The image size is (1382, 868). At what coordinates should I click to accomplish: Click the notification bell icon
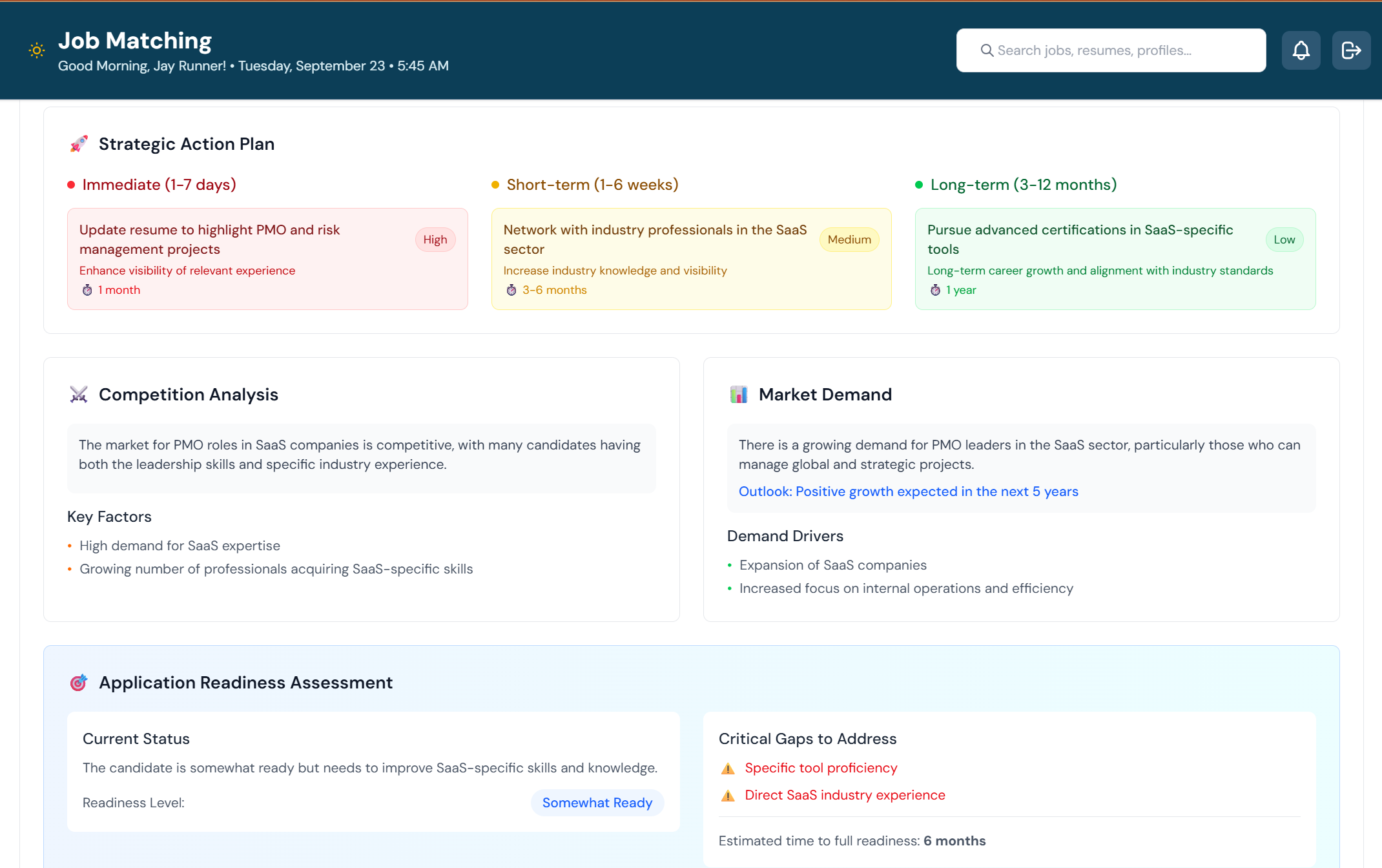[1301, 50]
